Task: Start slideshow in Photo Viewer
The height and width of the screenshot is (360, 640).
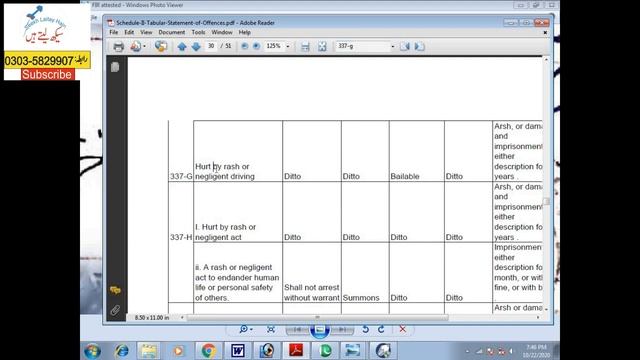Action: click(x=320, y=330)
